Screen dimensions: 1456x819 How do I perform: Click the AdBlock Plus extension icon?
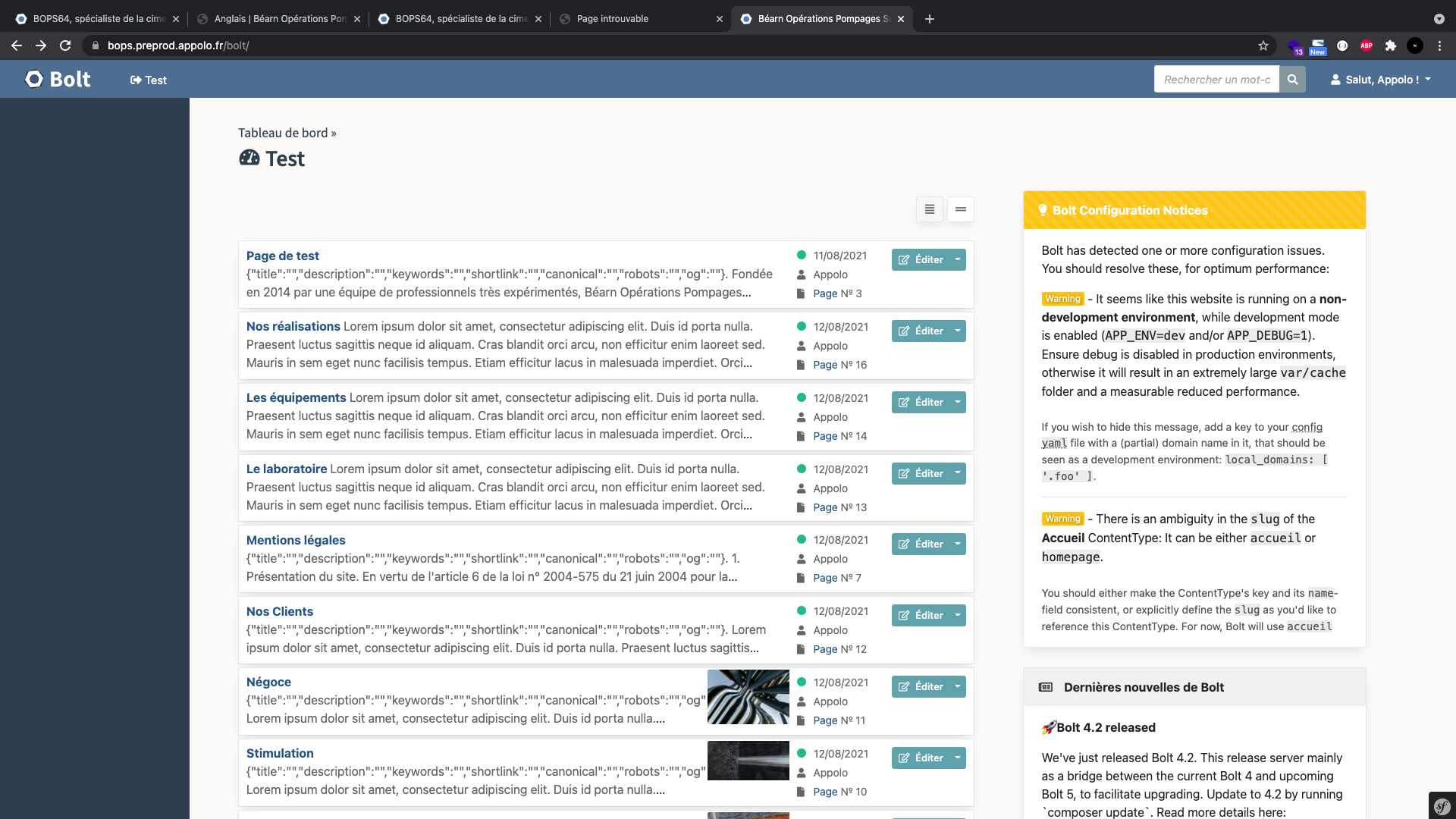[1367, 45]
